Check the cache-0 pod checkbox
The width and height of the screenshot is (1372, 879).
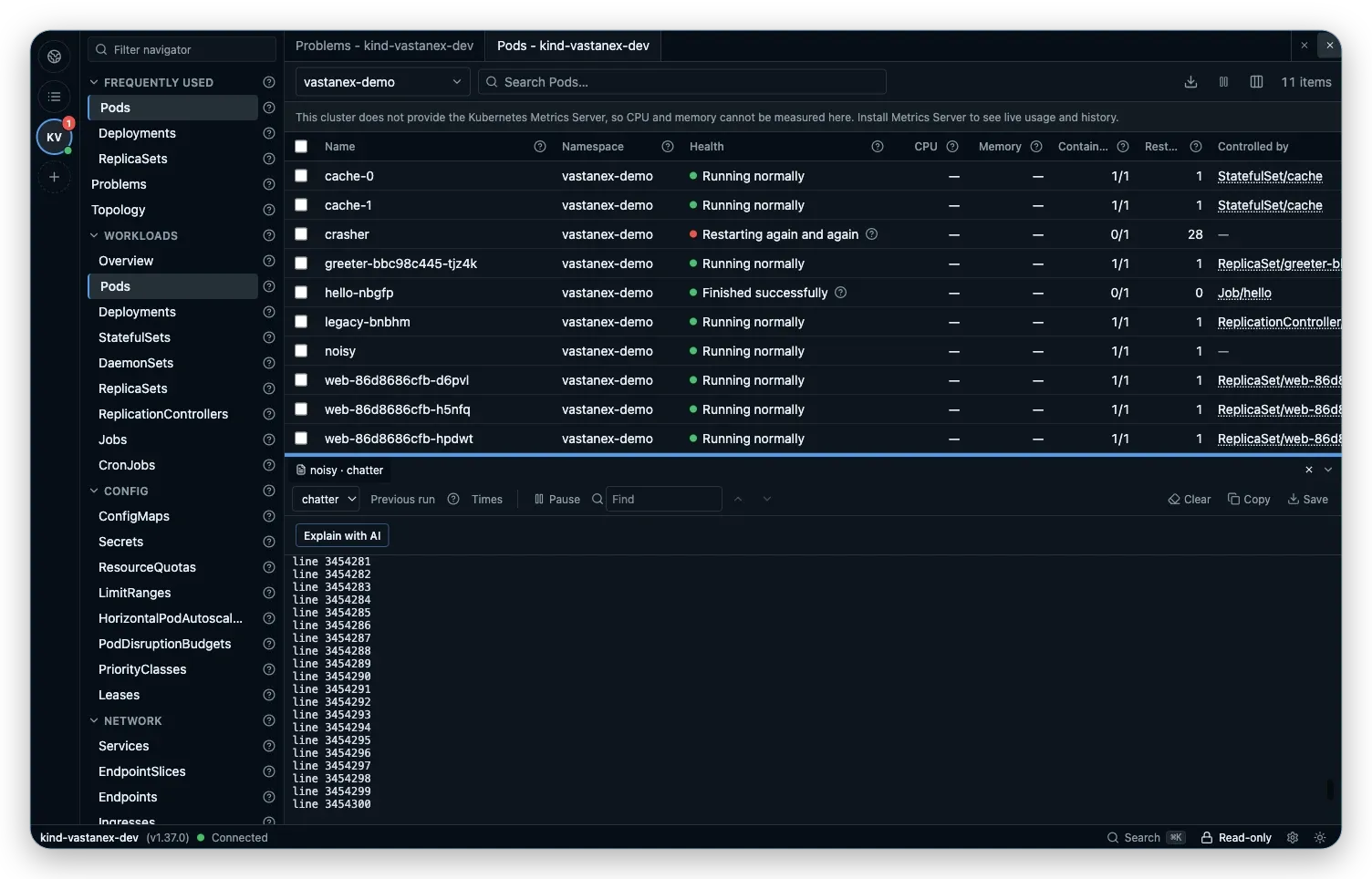click(301, 176)
